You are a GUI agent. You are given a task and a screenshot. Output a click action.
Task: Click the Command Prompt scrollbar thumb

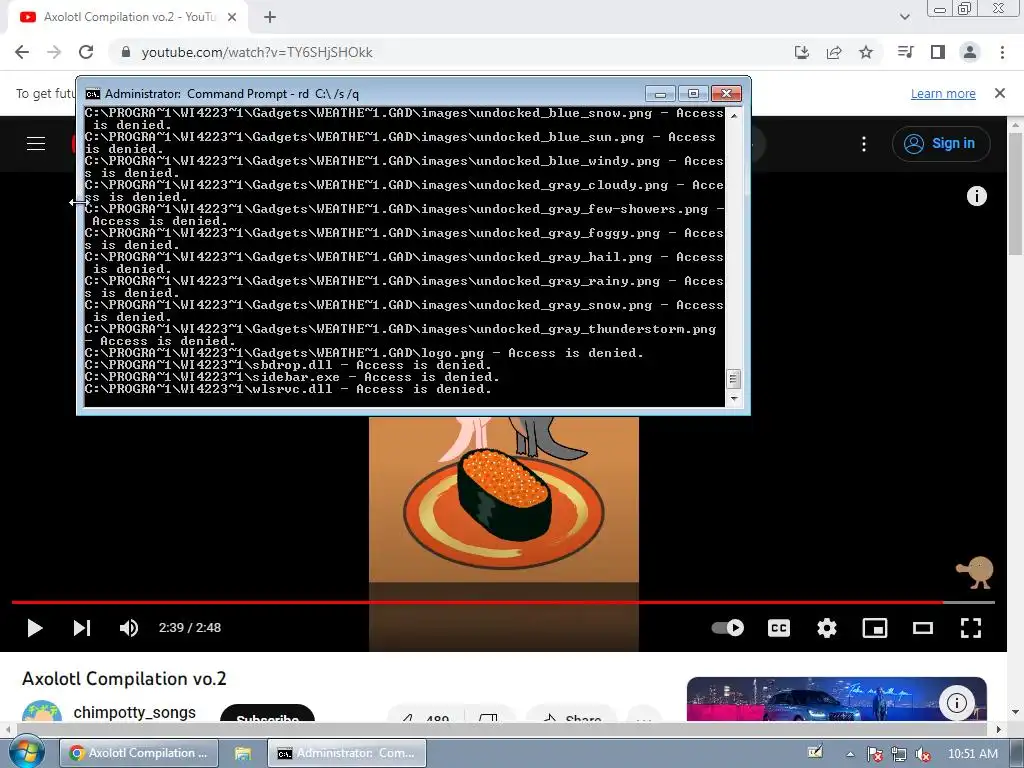[x=734, y=379]
